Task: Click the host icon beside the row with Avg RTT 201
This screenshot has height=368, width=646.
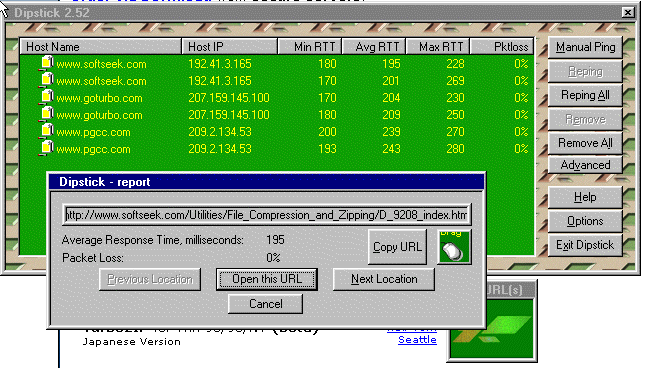Action: pos(47,80)
